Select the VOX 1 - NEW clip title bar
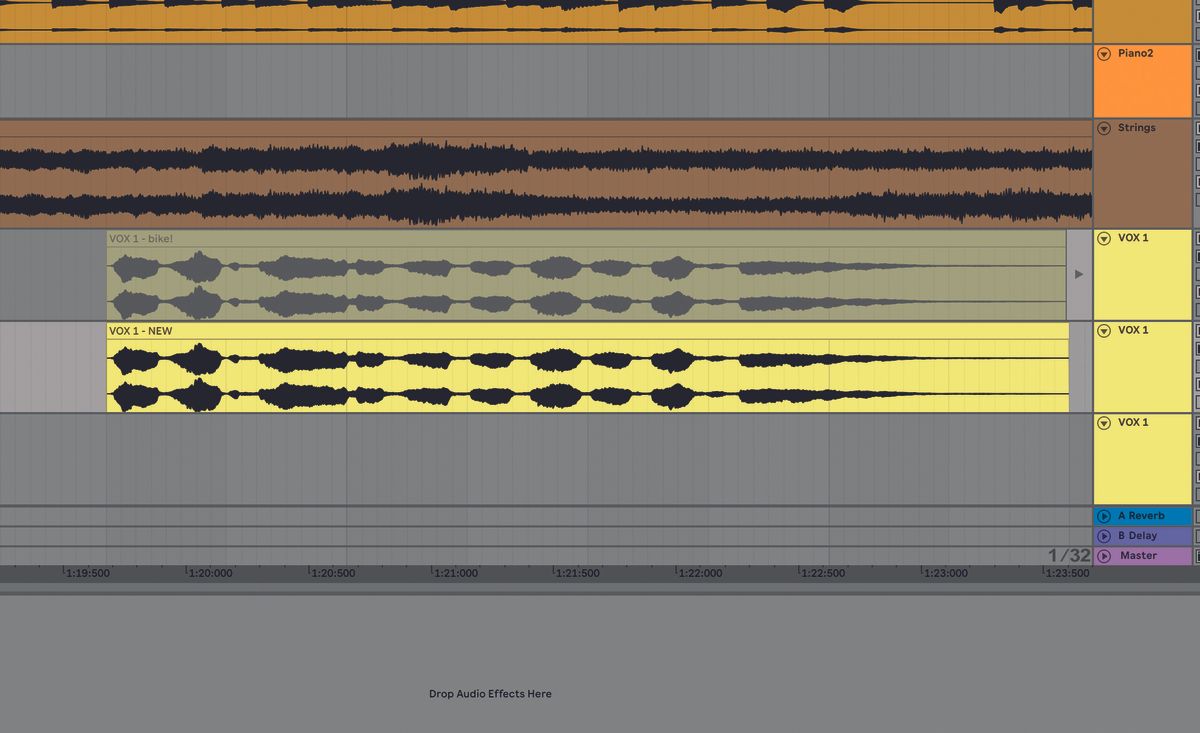This screenshot has height=733, width=1200. click(588, 331)
